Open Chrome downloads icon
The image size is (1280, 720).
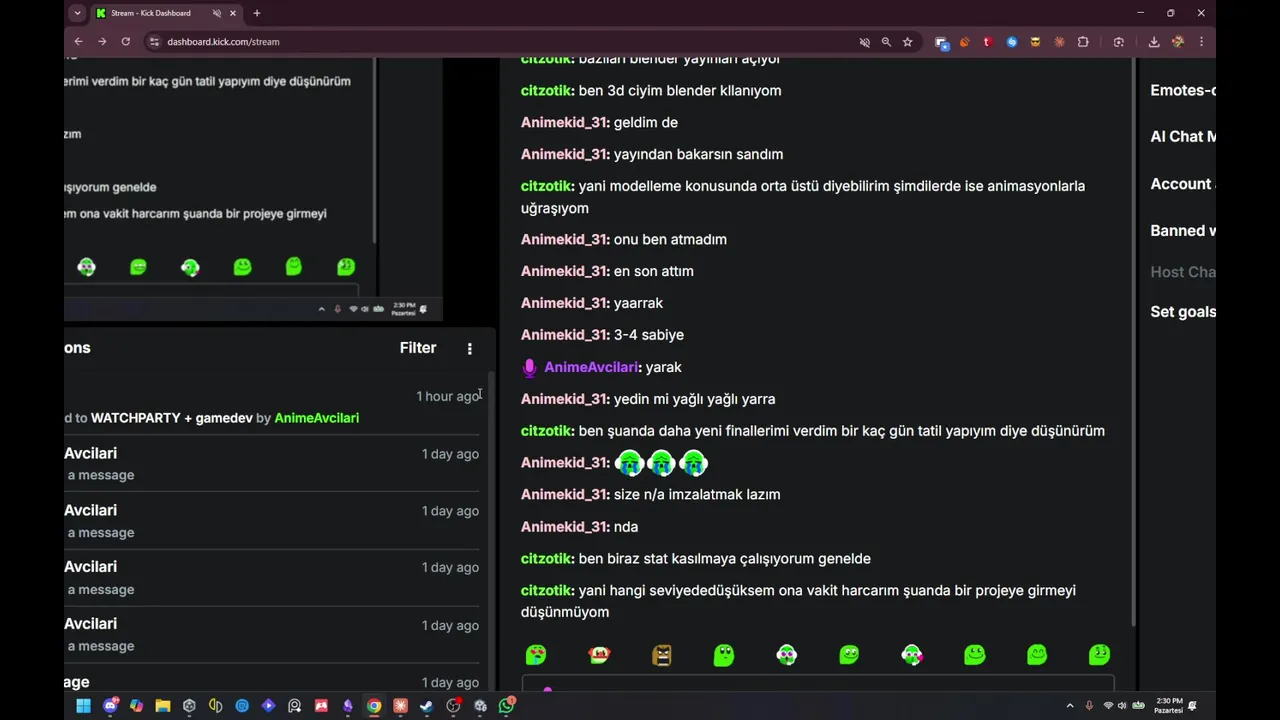click(1153, 42)
